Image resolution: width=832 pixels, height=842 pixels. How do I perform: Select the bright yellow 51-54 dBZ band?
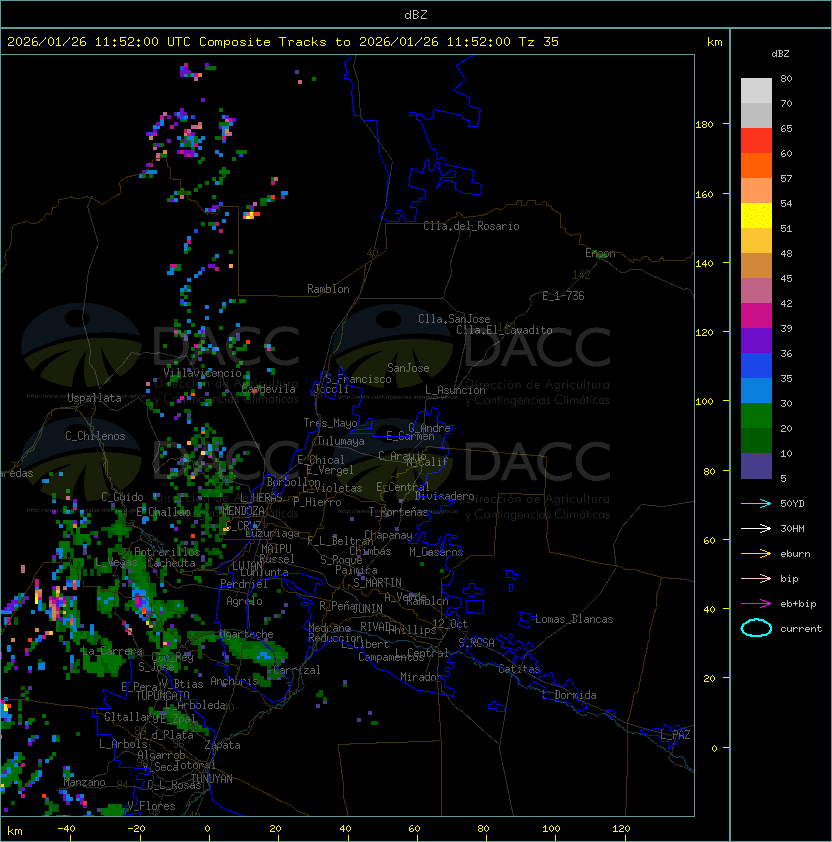pos(756,216)
